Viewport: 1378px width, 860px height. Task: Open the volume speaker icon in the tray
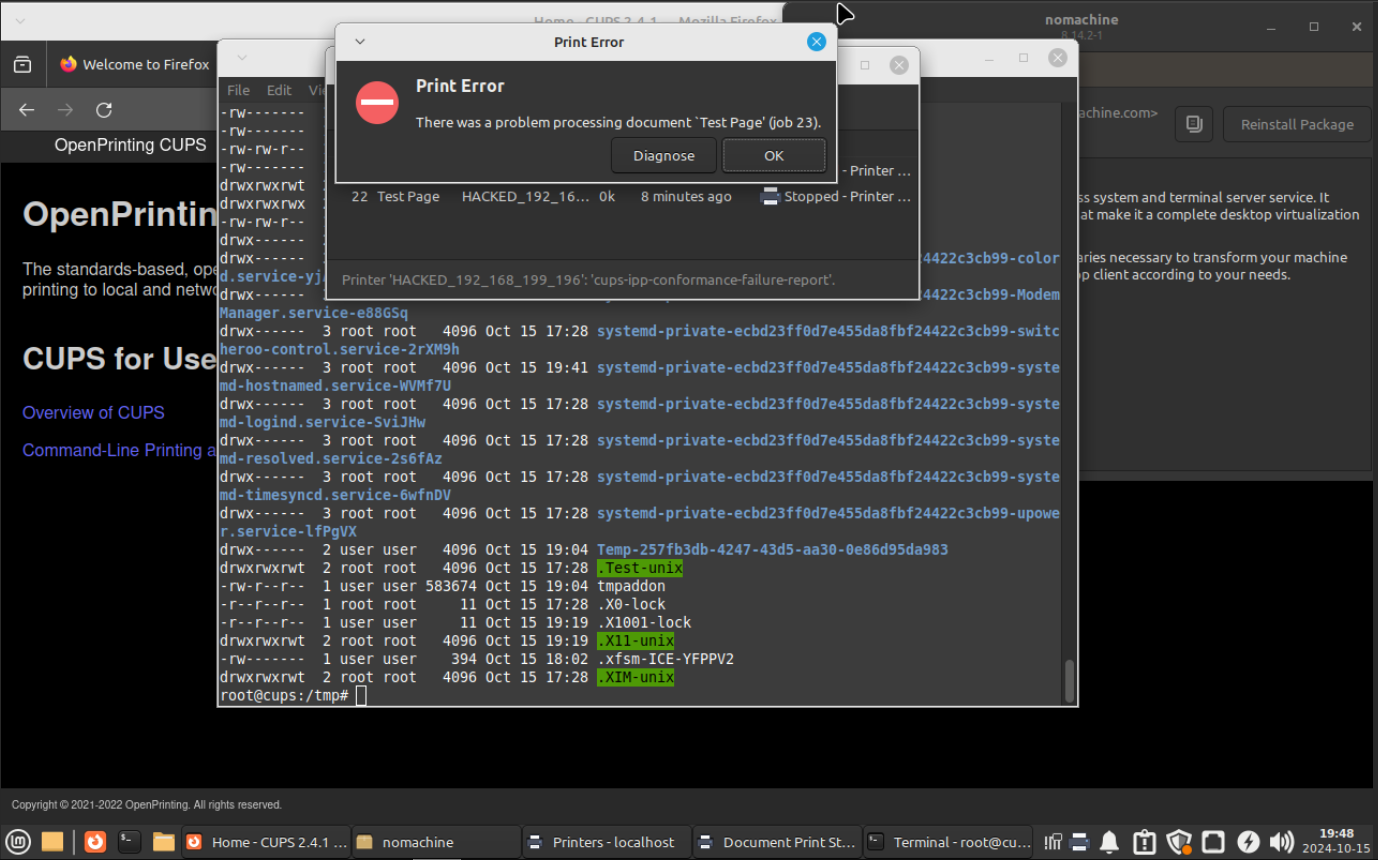coord(1282,842)
